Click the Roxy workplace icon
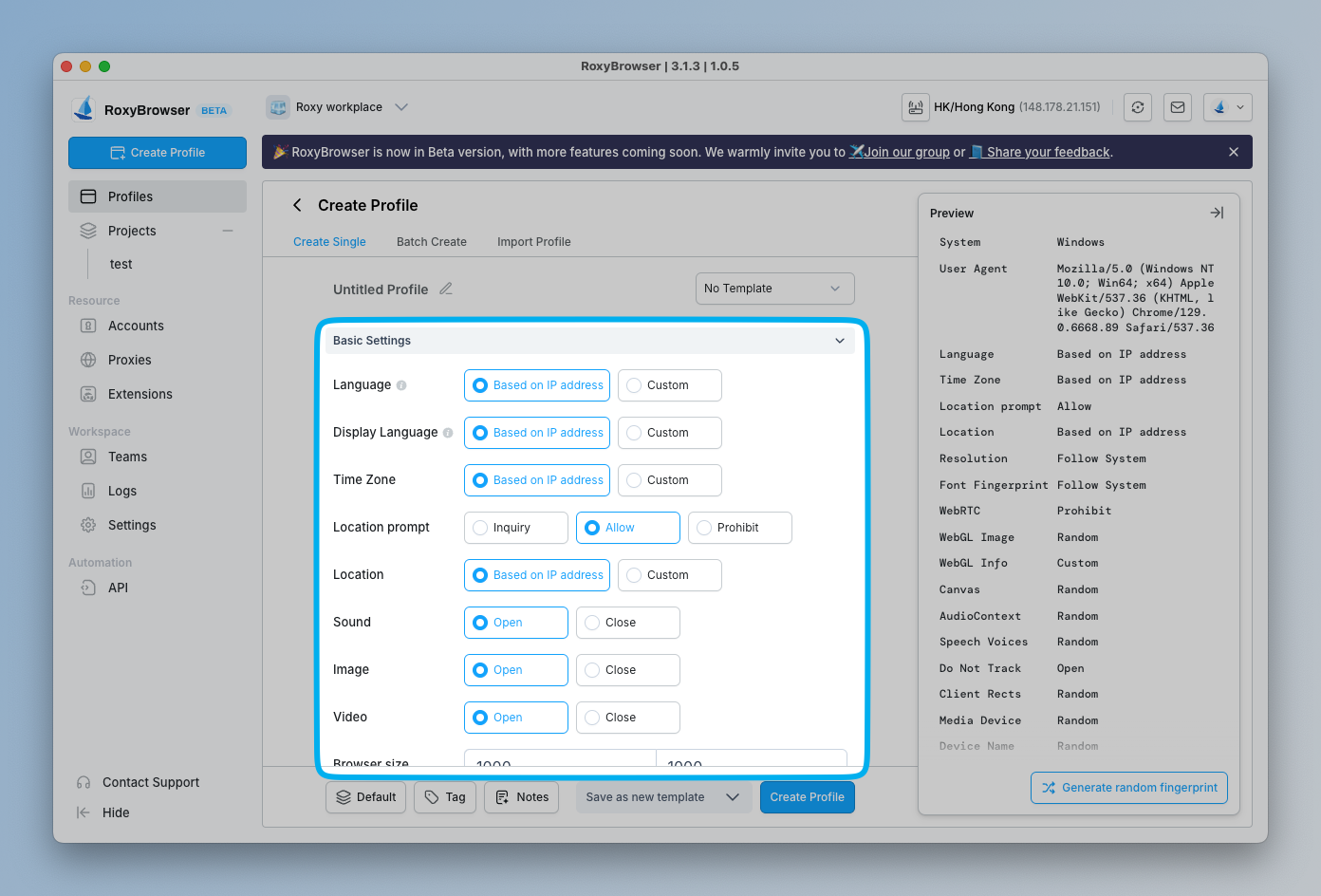 coord(278,107)
